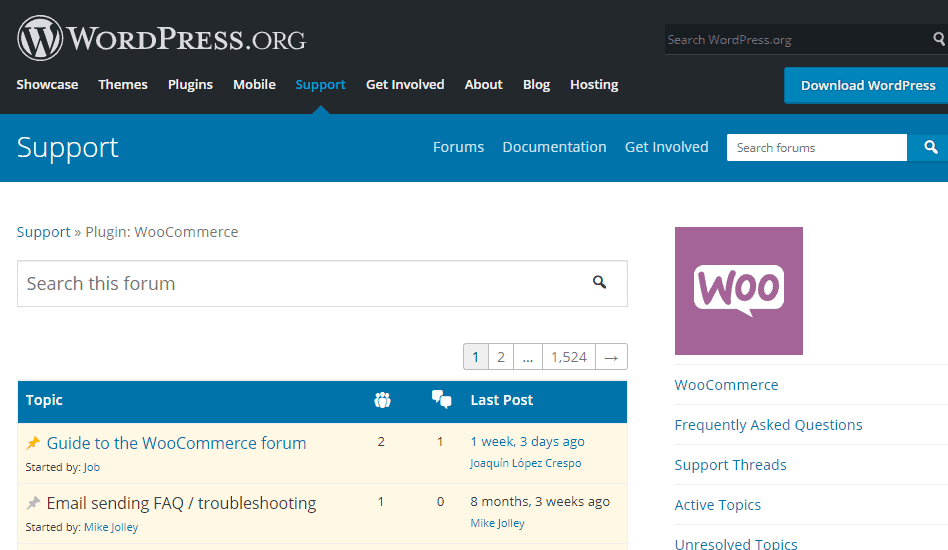Open Forums in the blue Support bar
Viewport: 948px width, 550px height.
[458, 147]
